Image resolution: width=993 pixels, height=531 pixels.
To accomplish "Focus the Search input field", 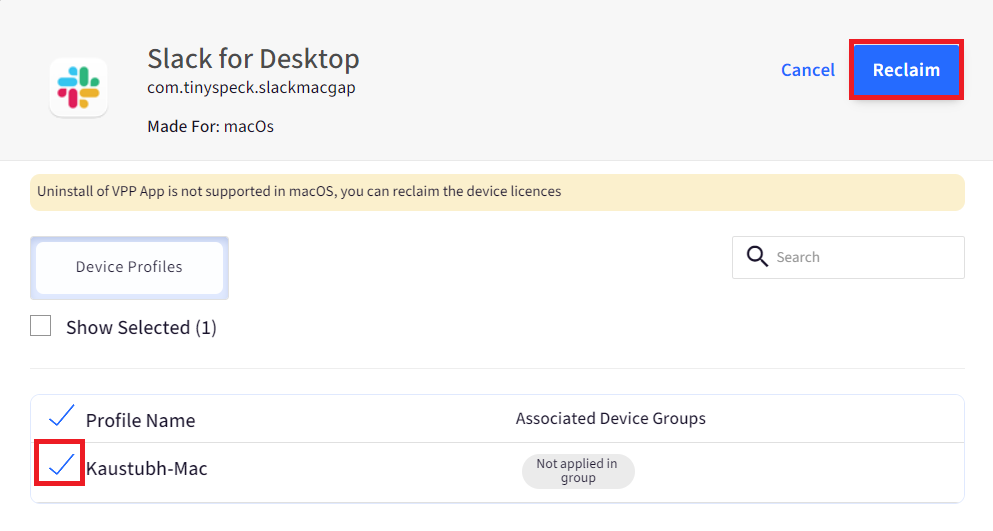I will click(x=848, y=257).
